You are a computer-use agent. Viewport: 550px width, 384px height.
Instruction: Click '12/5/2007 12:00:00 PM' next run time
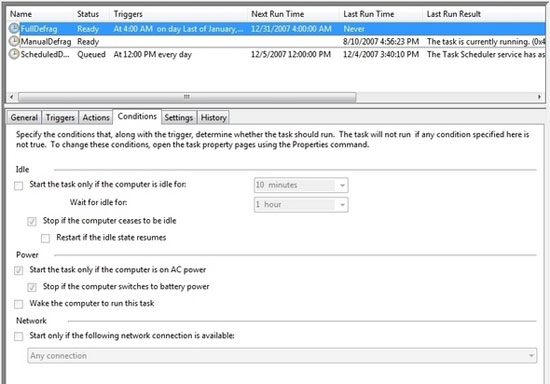(x=291, y=54)
